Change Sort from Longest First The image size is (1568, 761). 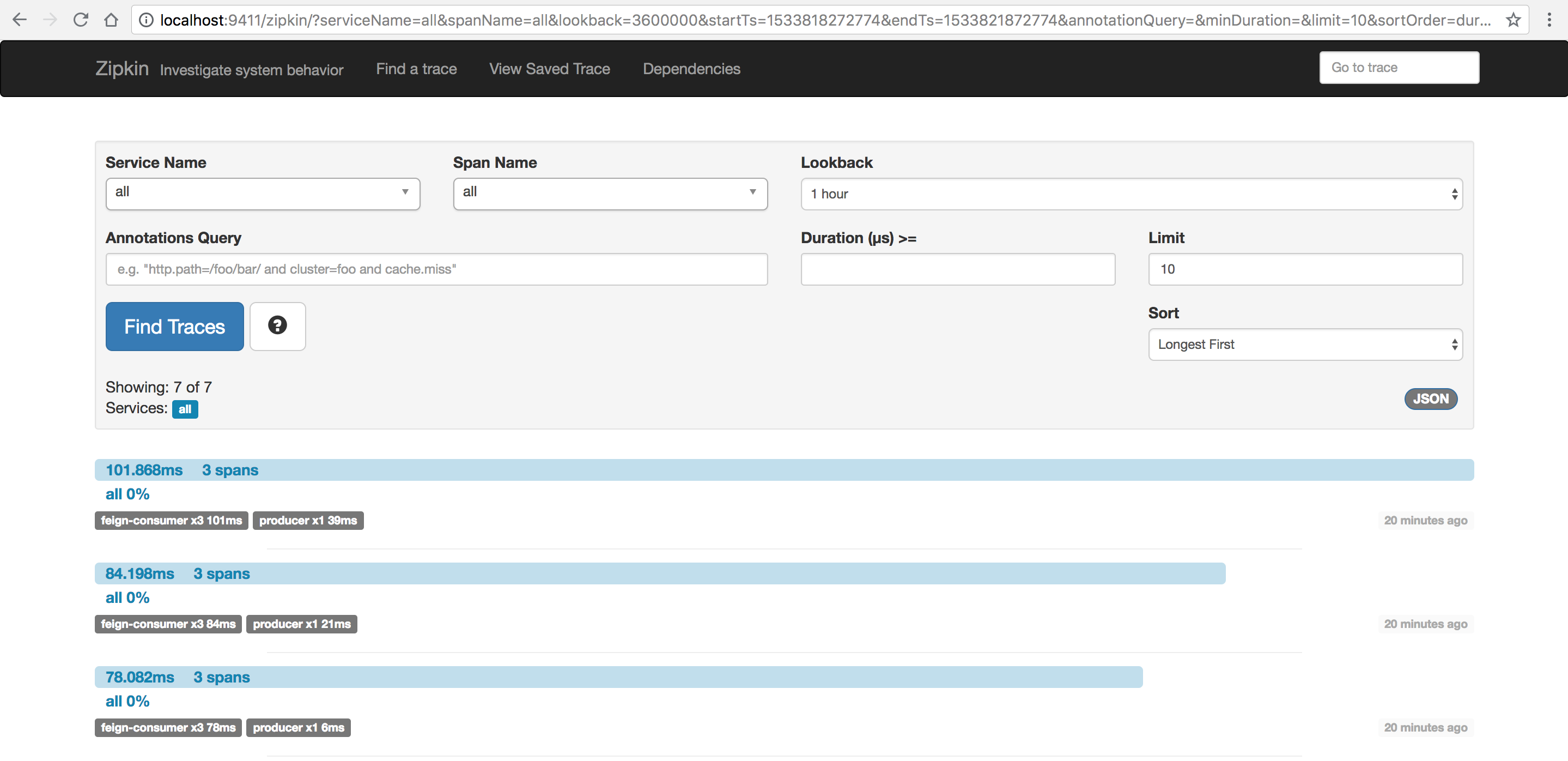tap(1304, 345)
